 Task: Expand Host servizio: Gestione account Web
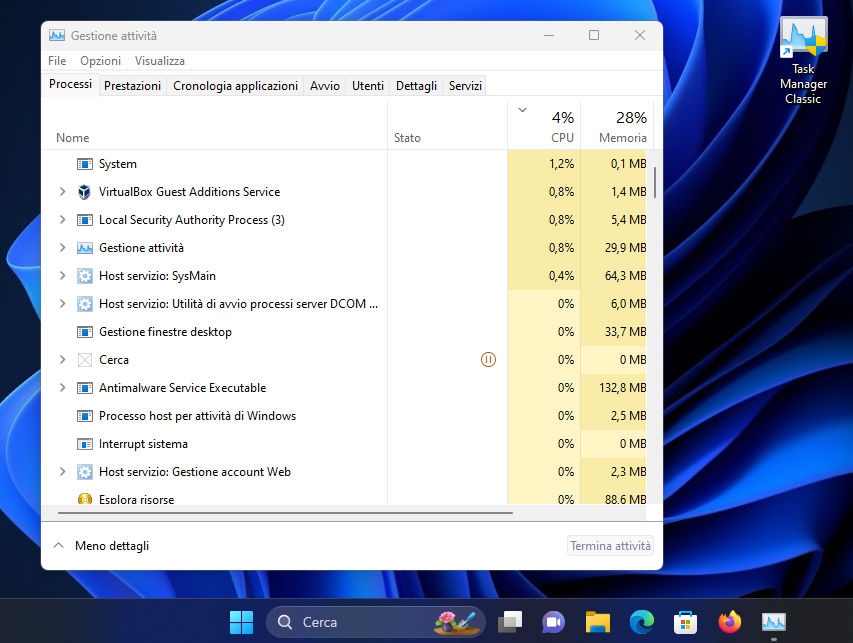[62, 472]
